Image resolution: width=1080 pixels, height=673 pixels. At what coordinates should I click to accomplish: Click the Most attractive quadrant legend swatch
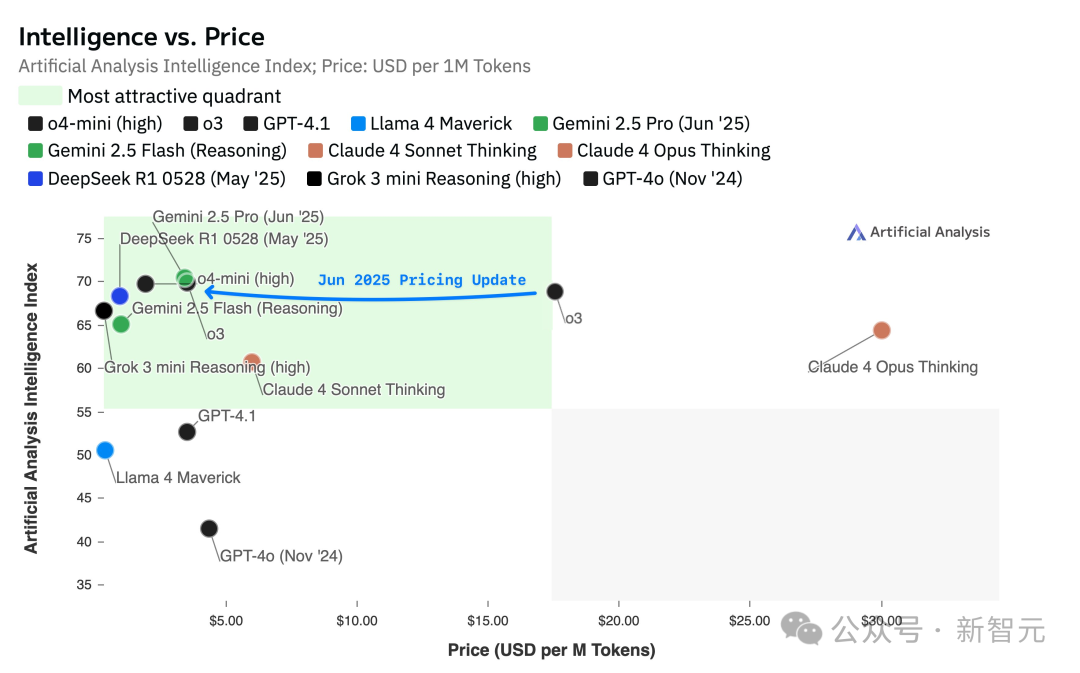pyautogui.click(x=40, y=96)
